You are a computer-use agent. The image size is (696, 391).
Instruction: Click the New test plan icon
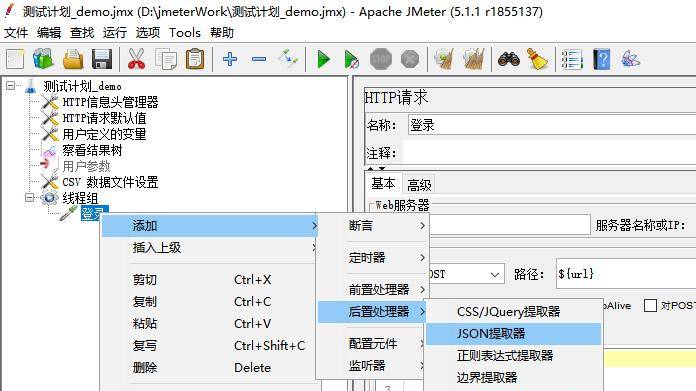tap(15, 59)
